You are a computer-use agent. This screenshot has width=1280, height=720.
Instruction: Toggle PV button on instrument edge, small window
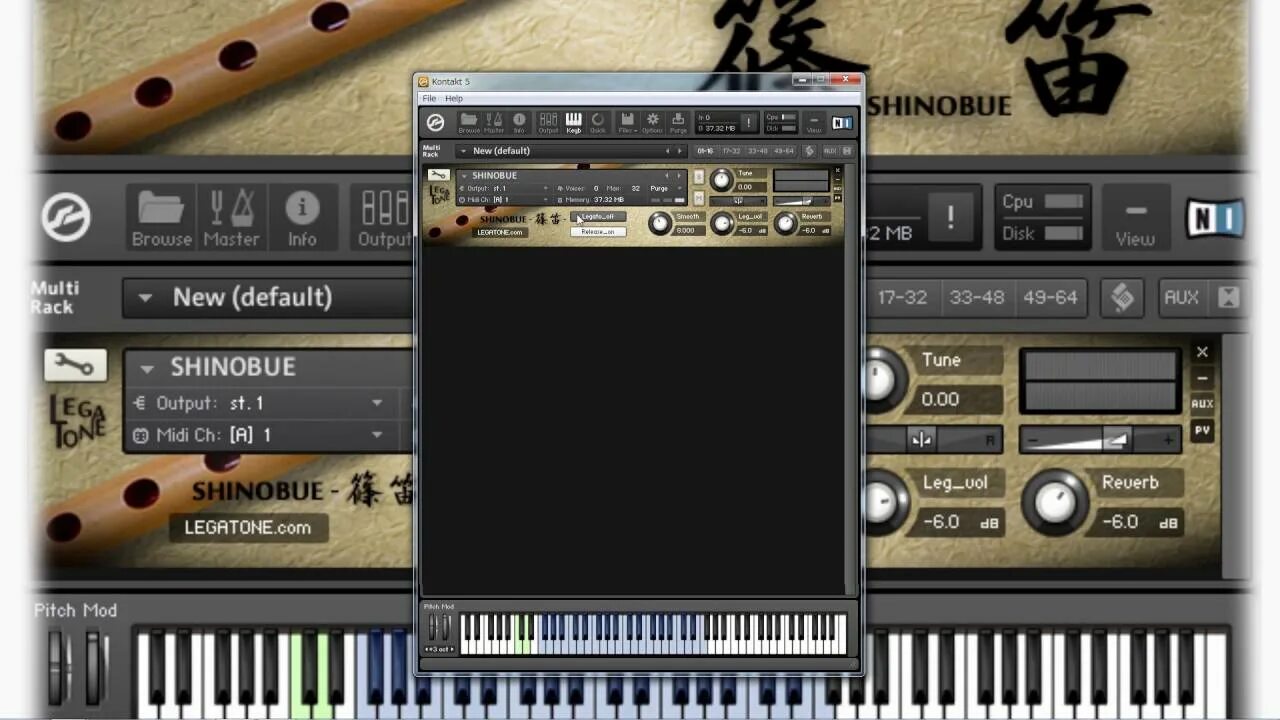[838, 198]
